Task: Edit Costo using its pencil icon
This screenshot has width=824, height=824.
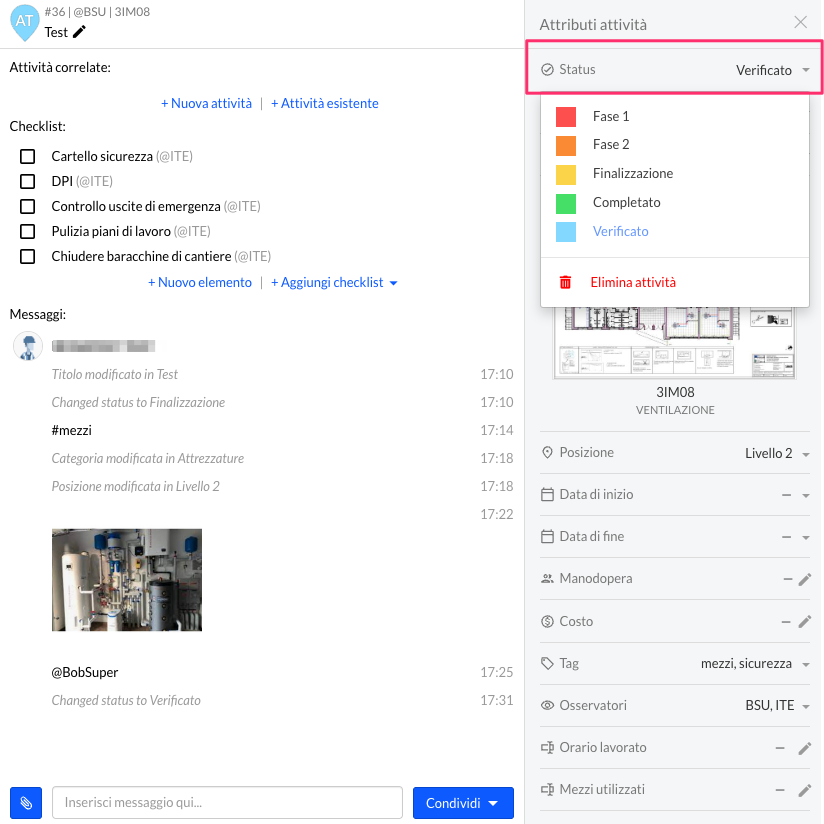Action: [x=804, y=621]
